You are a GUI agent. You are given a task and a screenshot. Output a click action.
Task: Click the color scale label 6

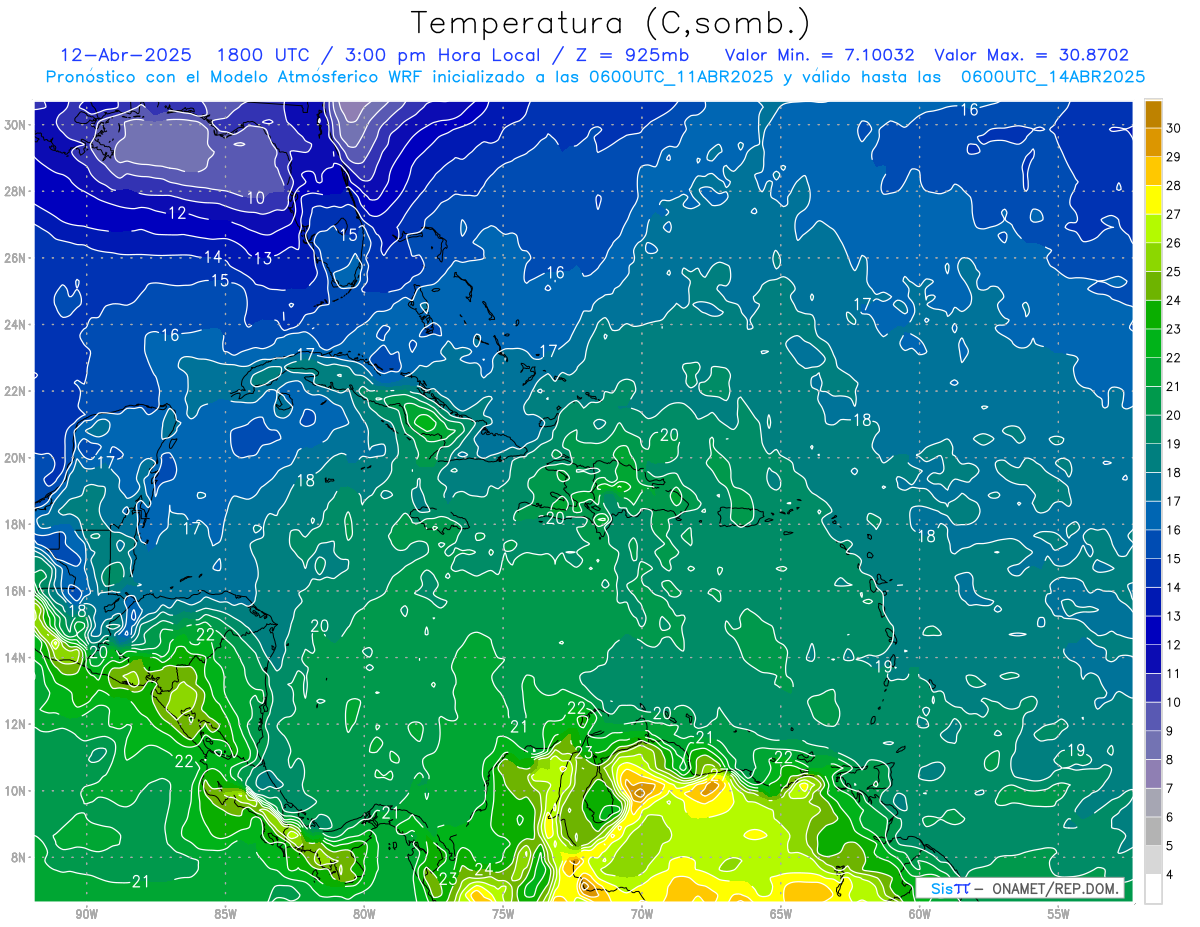[1170, 817]
